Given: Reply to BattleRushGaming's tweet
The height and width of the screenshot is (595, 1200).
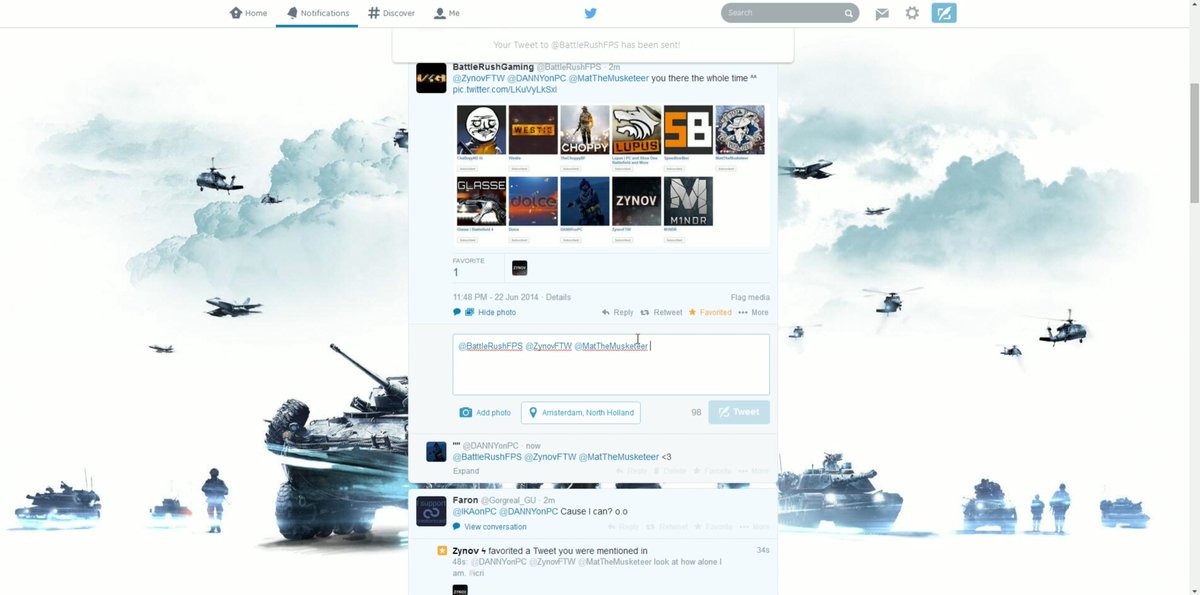Looking at the screenshot, I should [x=617, y=312].
